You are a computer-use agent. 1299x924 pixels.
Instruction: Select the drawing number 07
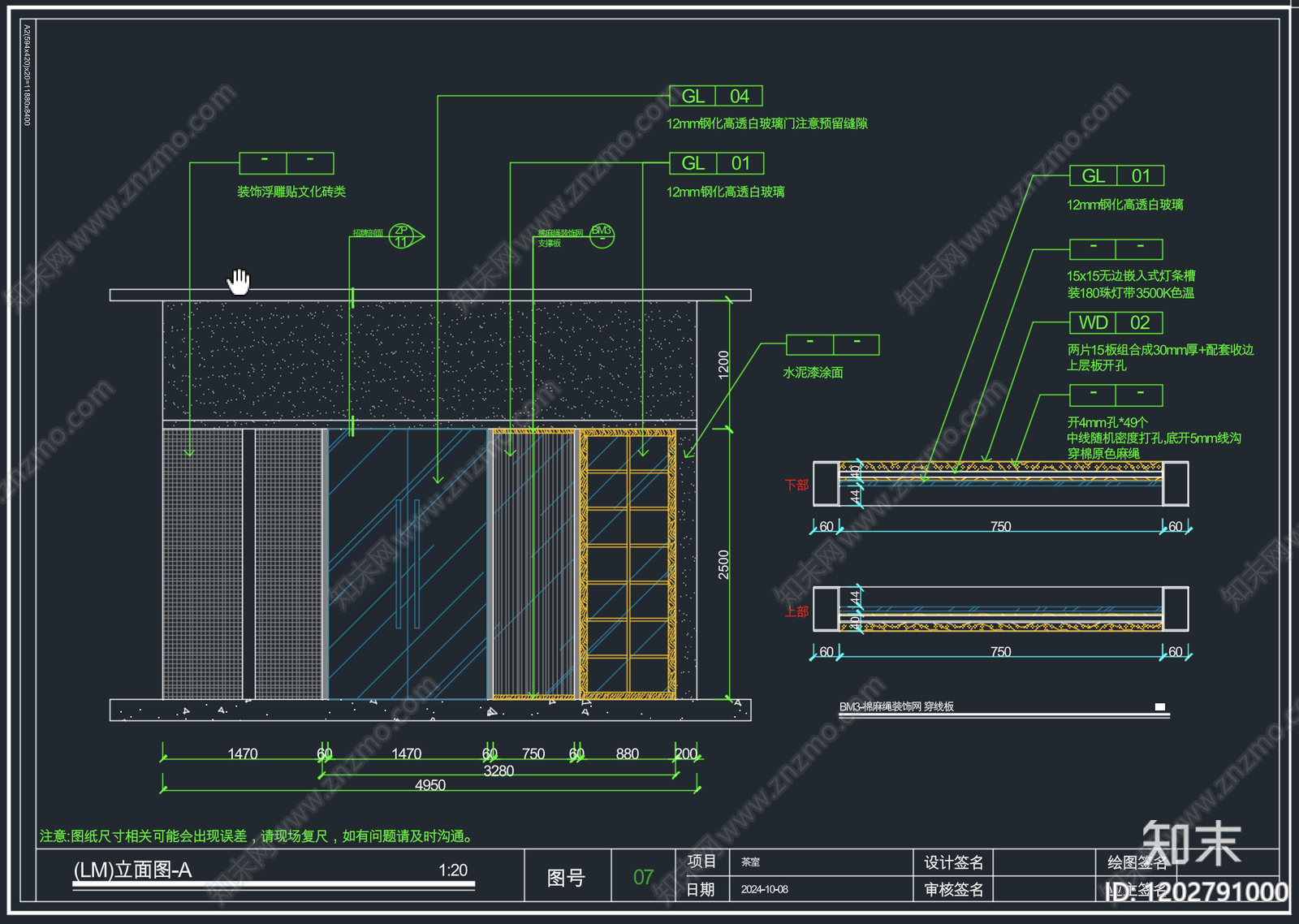tap(644, 877)
